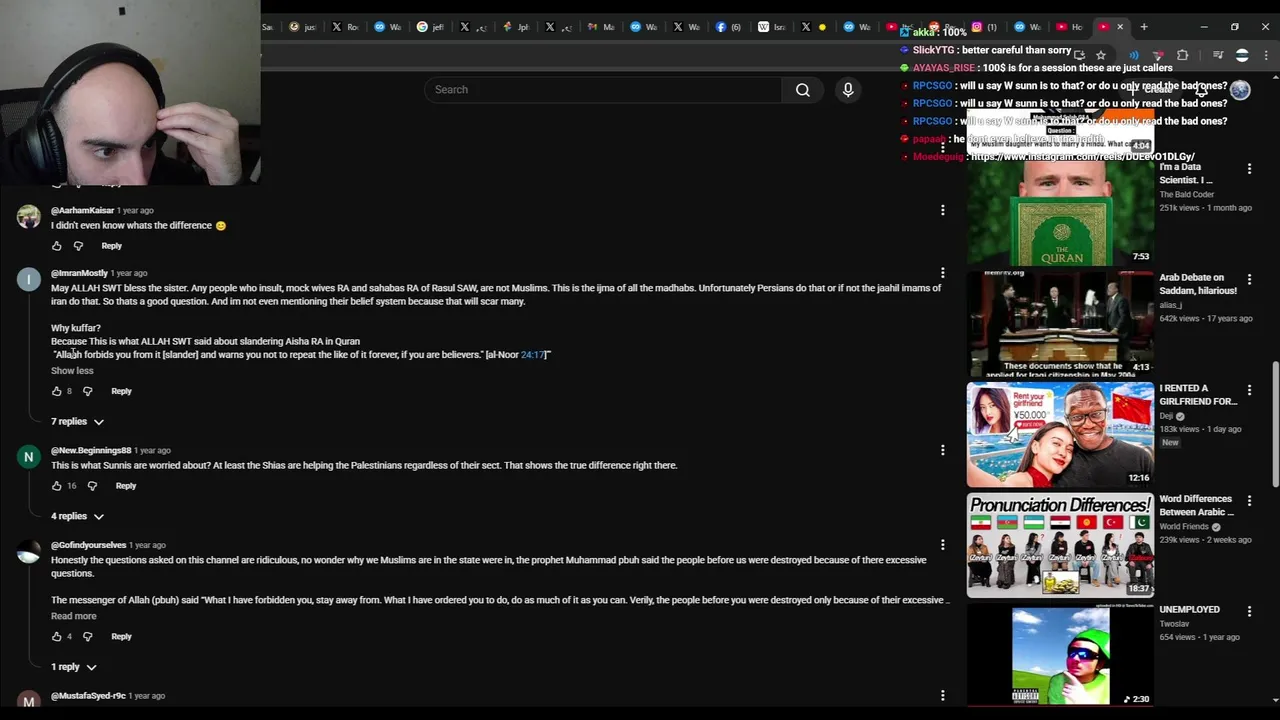Viewport: 1280px width, 720px height.
Task: Open a new browser tab with plus icon
Action: coord(1144,27)
